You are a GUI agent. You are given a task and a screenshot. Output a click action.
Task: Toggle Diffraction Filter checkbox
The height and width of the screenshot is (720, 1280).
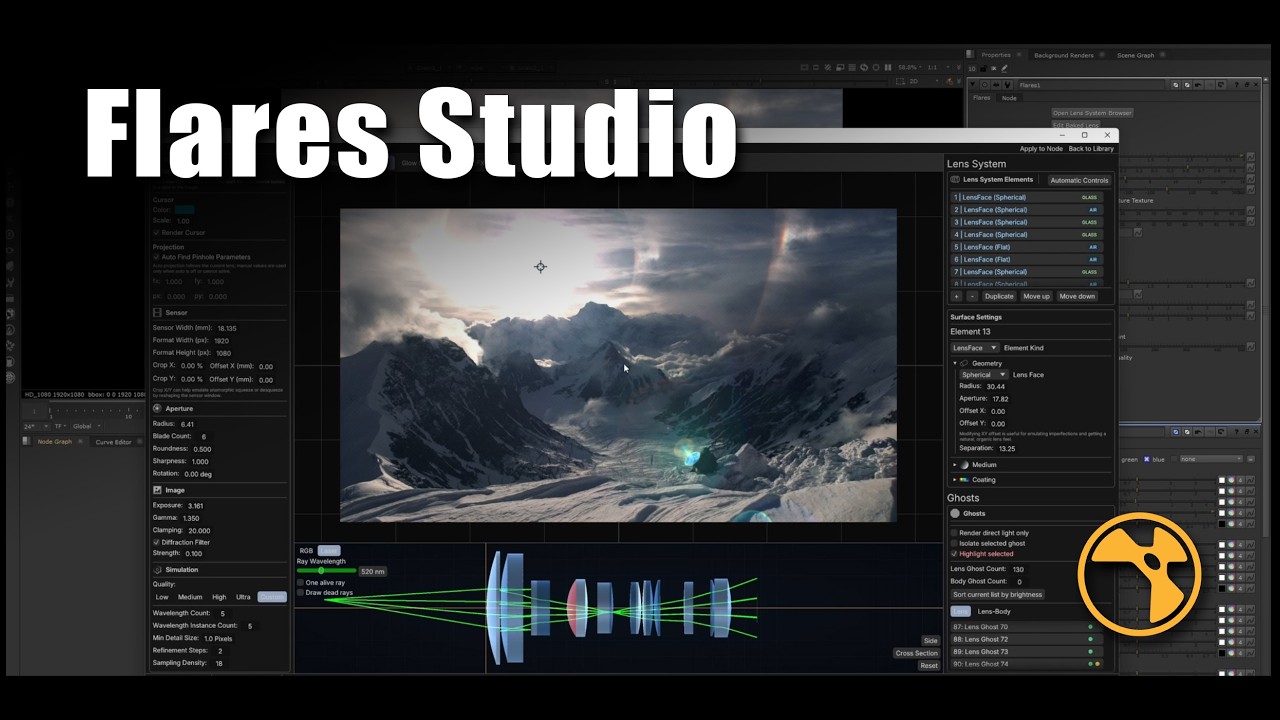pyautogui.click(x=156, y=542)
